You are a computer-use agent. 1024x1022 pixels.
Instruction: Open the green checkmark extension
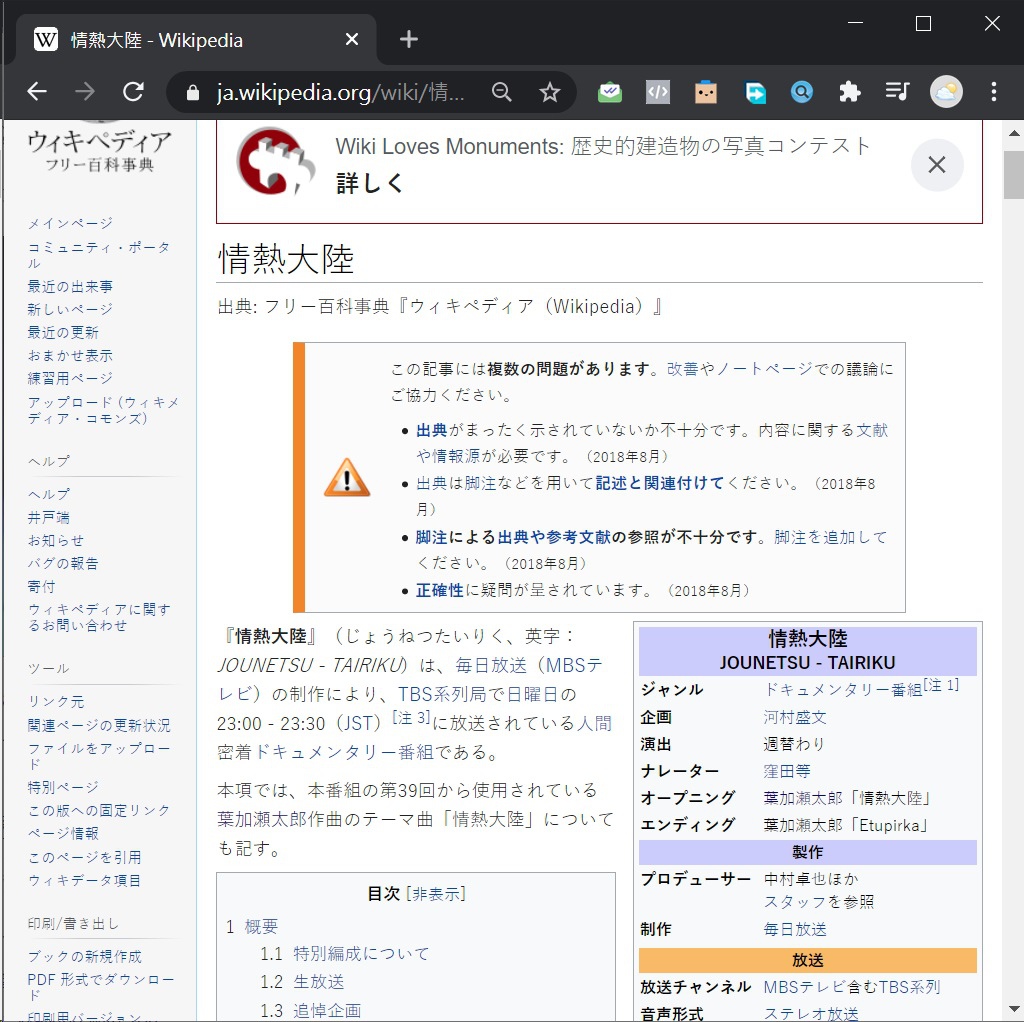(610, 92)
